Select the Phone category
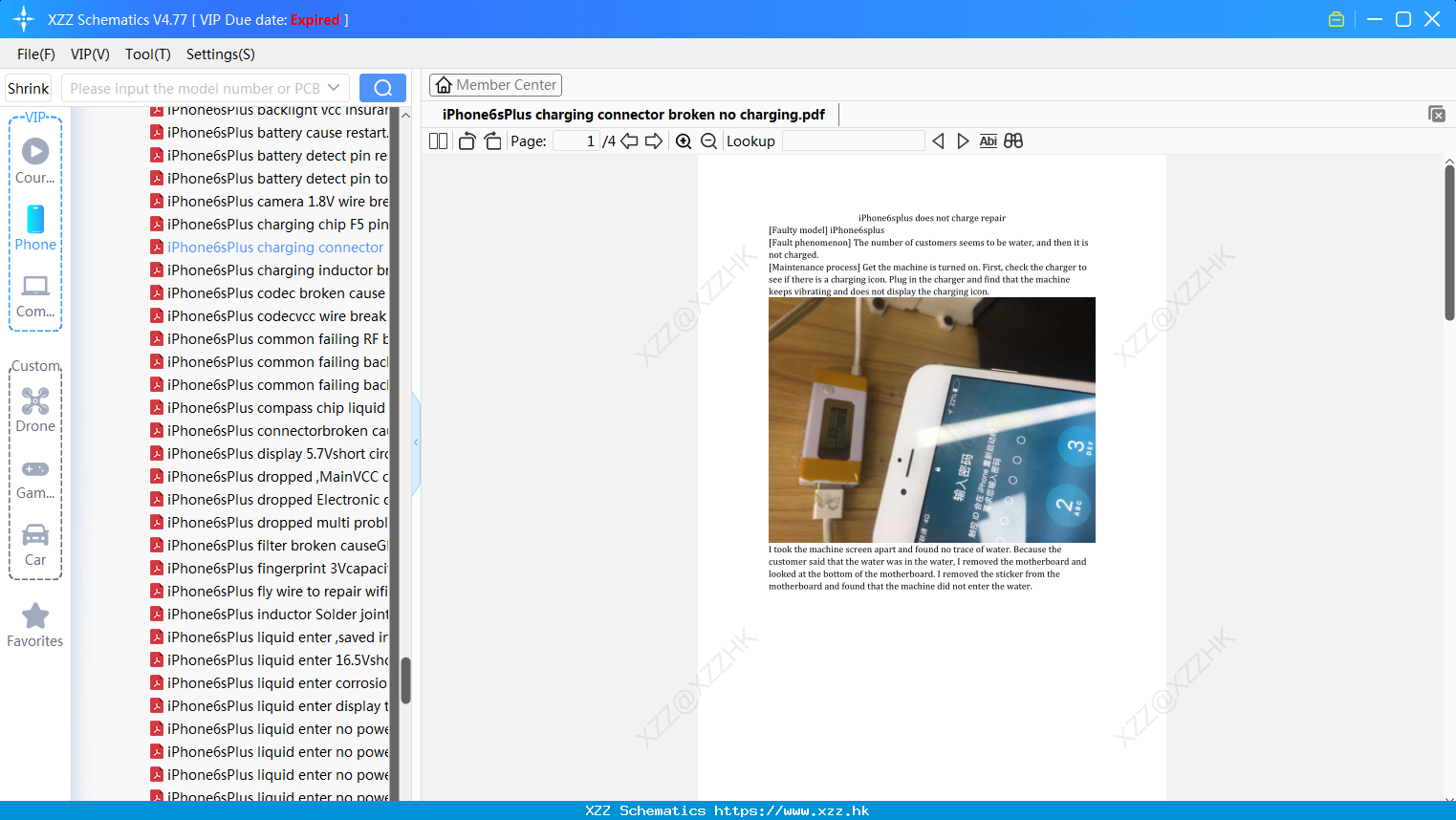The image size is (1456, 820). [35, 227]
